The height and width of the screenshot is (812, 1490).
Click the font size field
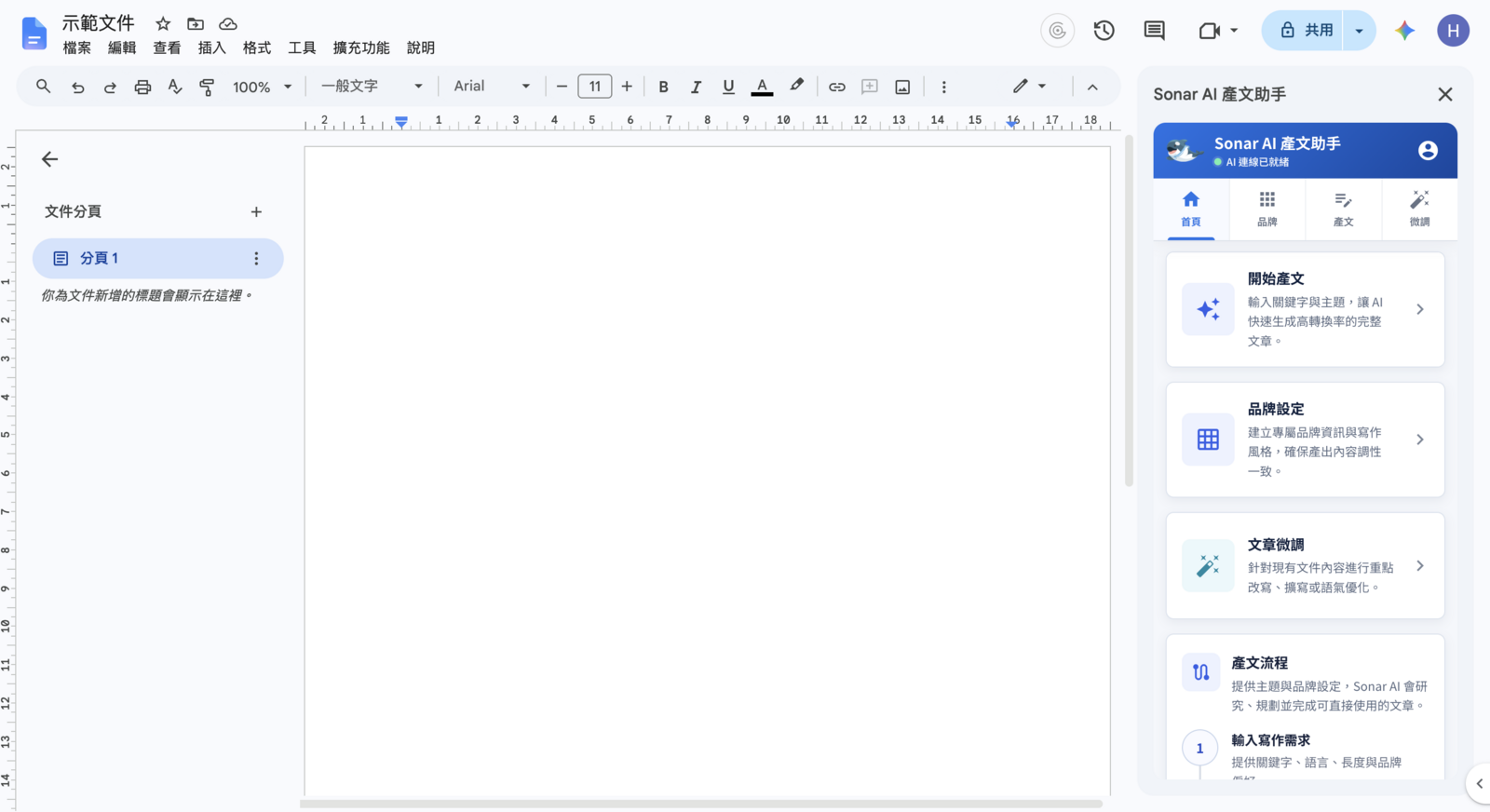pos(594,87)
